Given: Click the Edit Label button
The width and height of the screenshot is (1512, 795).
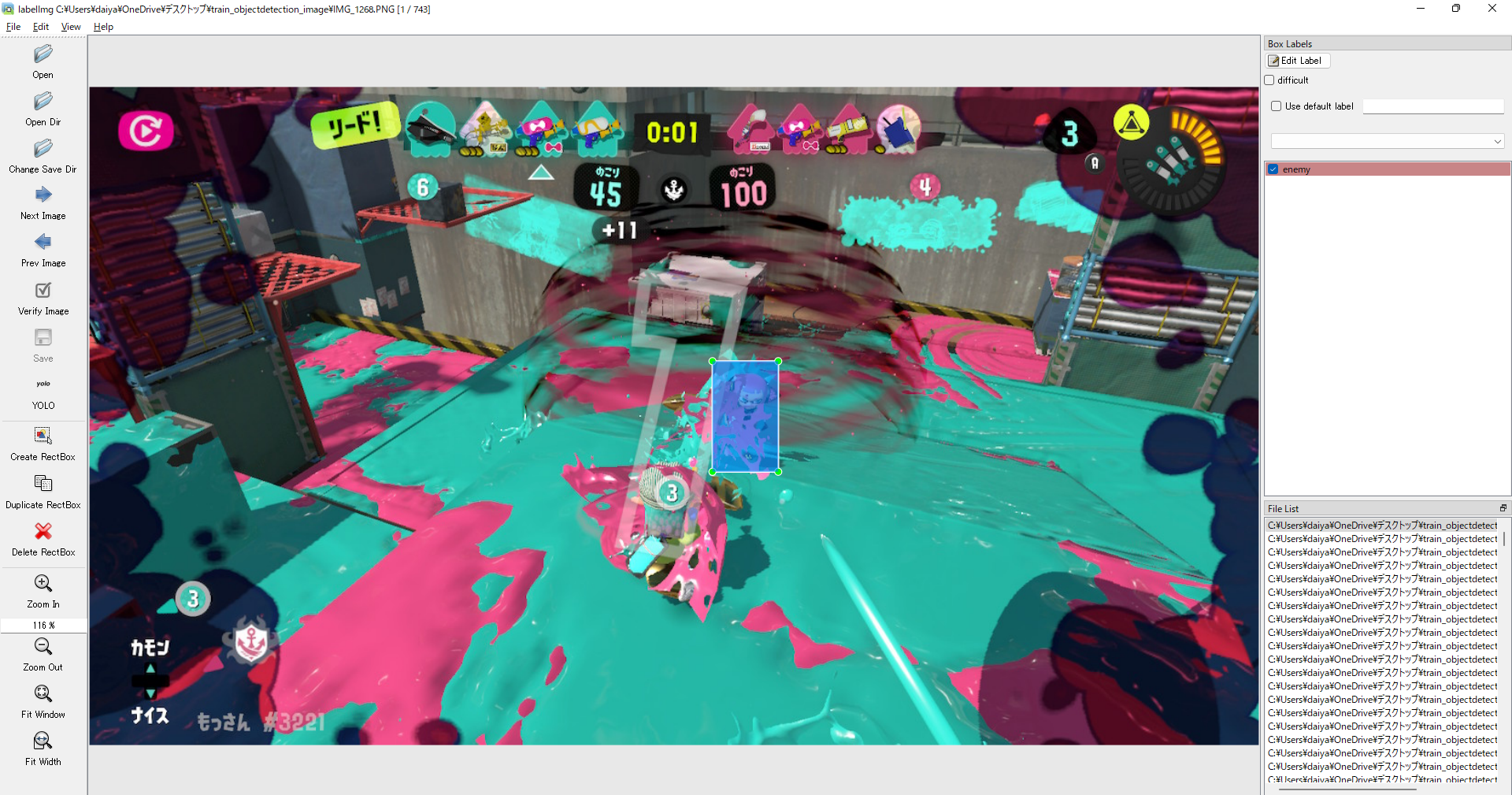Looking at the screenshot, I should point(1296,61).
